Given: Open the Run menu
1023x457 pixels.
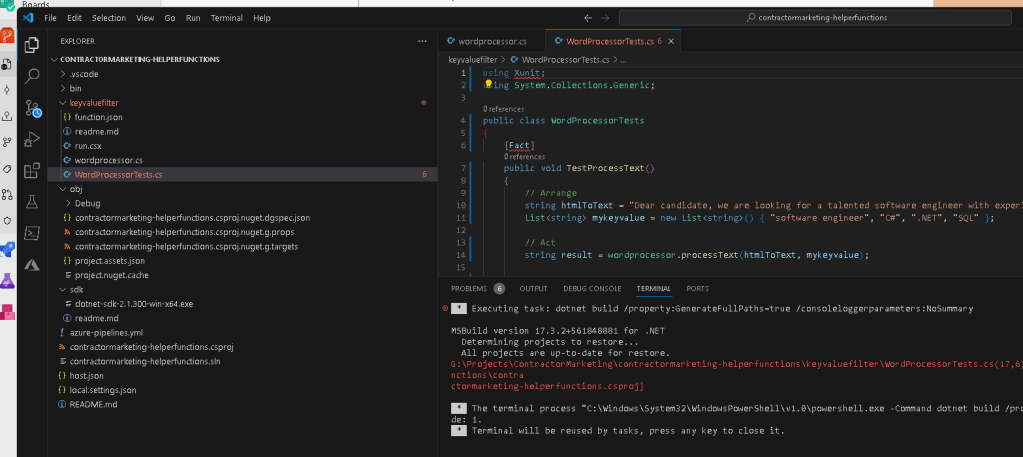Looking at the screenshot, I should pos(192,18).
